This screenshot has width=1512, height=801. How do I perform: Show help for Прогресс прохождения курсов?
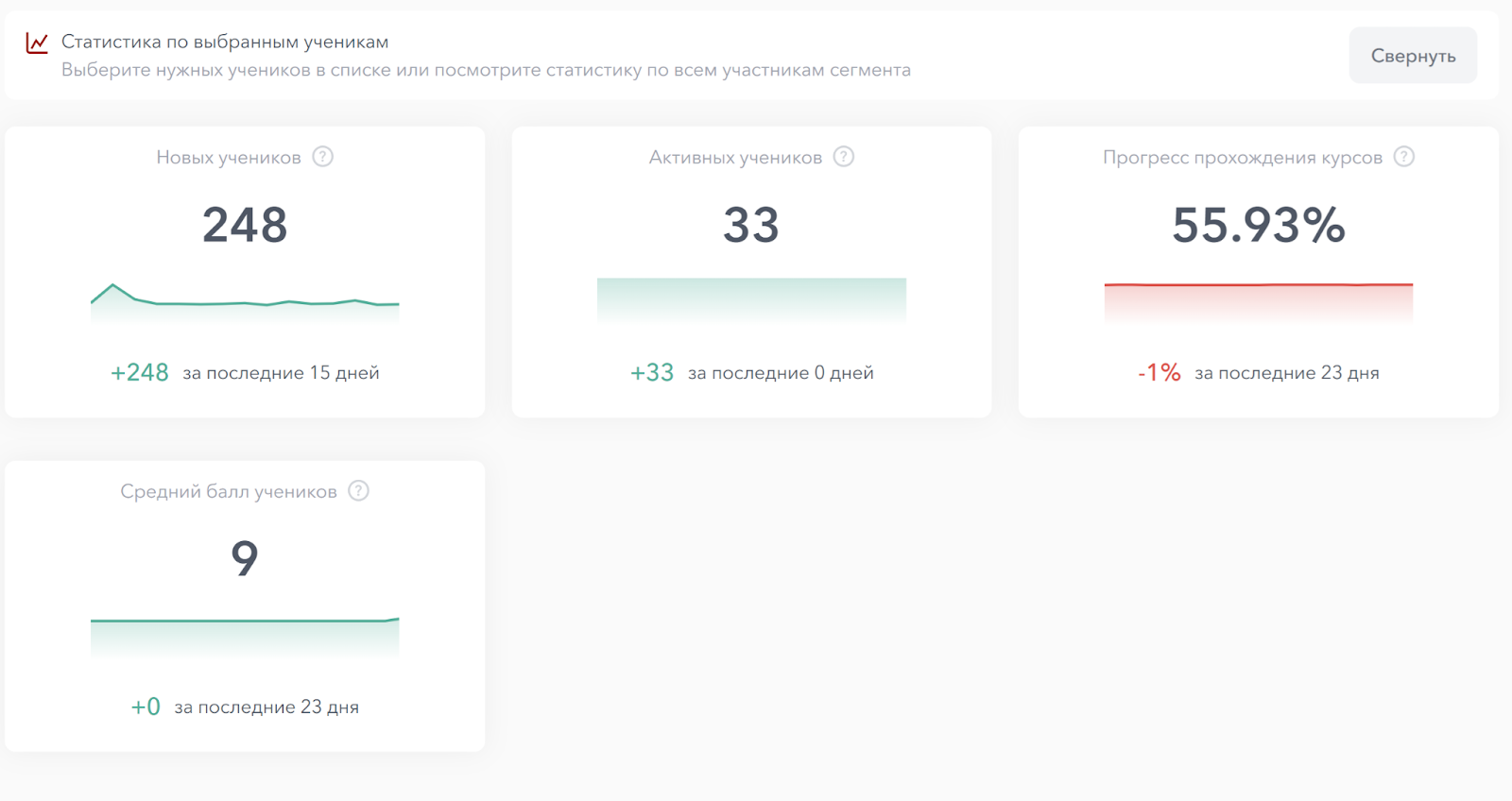coord(1404,157)
